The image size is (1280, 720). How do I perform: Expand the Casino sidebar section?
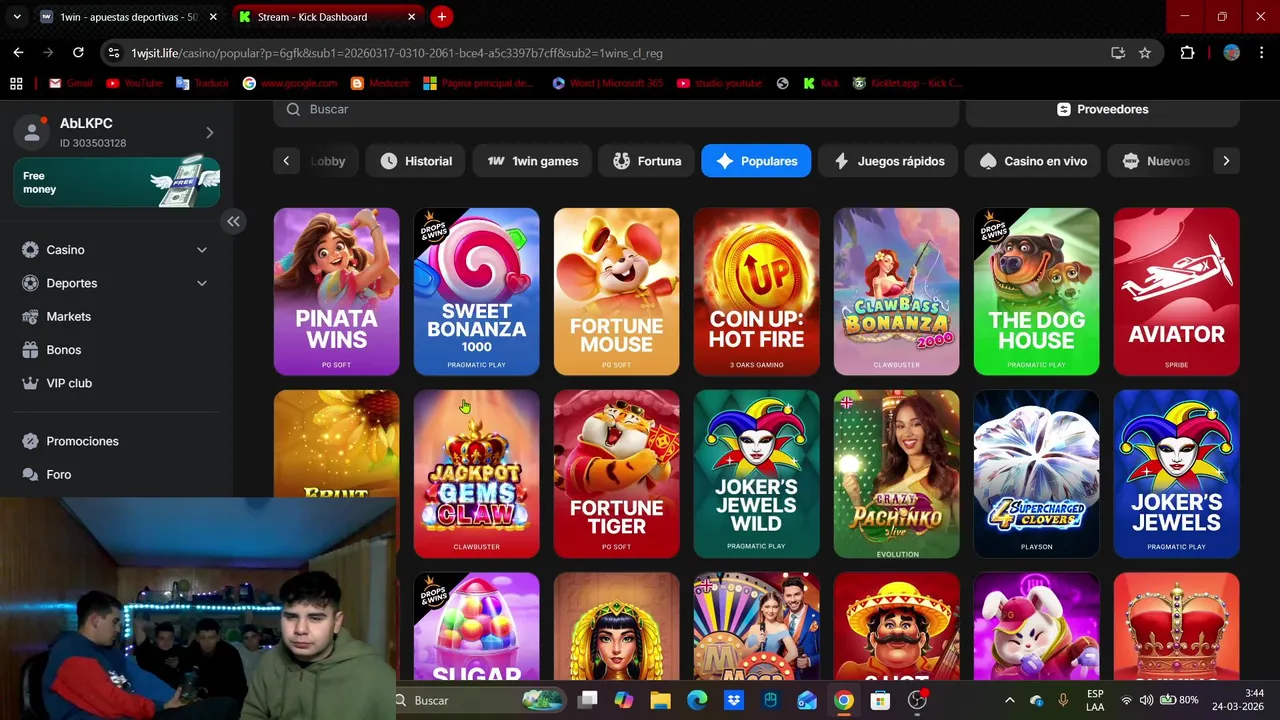click(201, 250)
